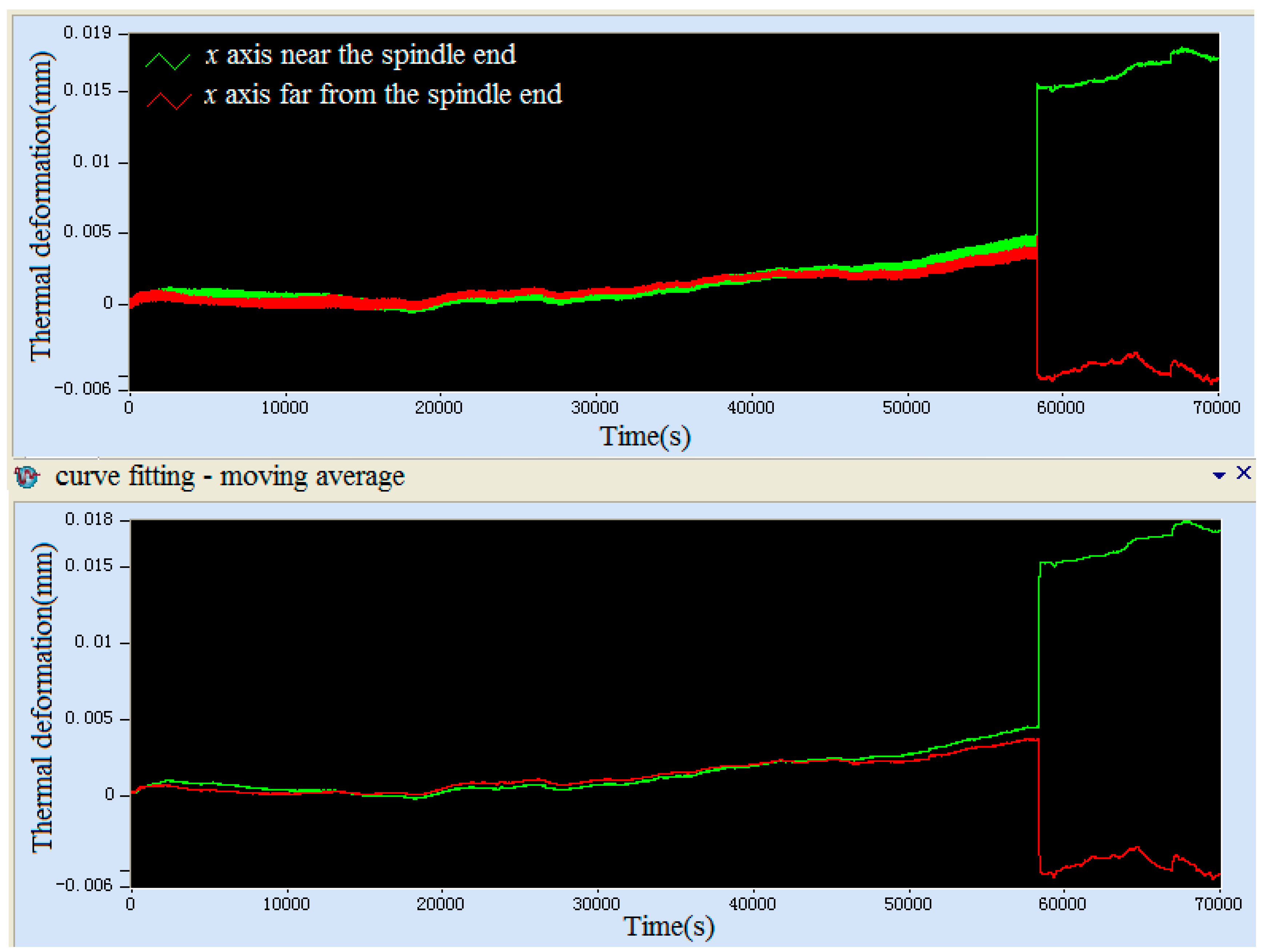1264x952 pixels.
Task: Click the 30000 tick of the raw data plot
Action: pos(595,408)
